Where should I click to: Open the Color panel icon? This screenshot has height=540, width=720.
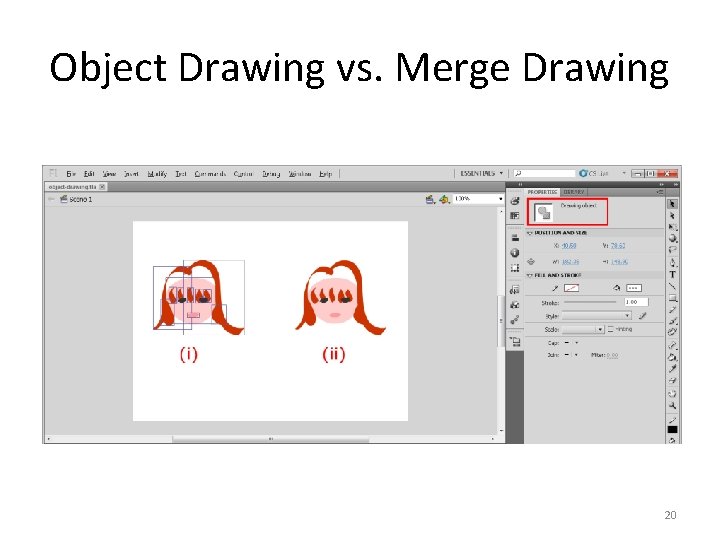tap(515, 201)
